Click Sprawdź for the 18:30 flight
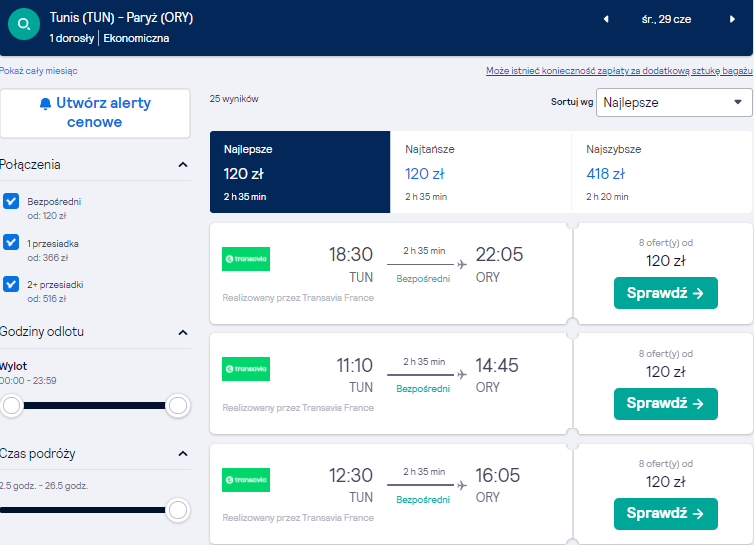 [x=666, y=293]
